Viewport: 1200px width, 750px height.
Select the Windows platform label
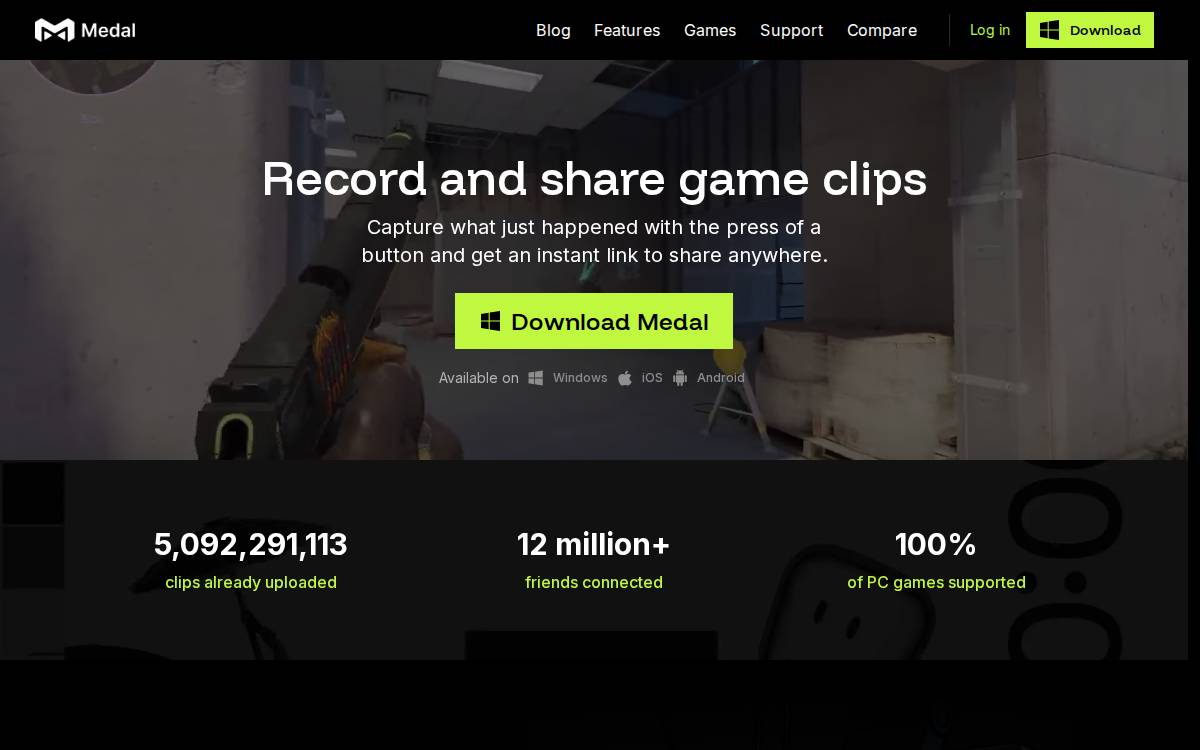(x=580, y=378)
